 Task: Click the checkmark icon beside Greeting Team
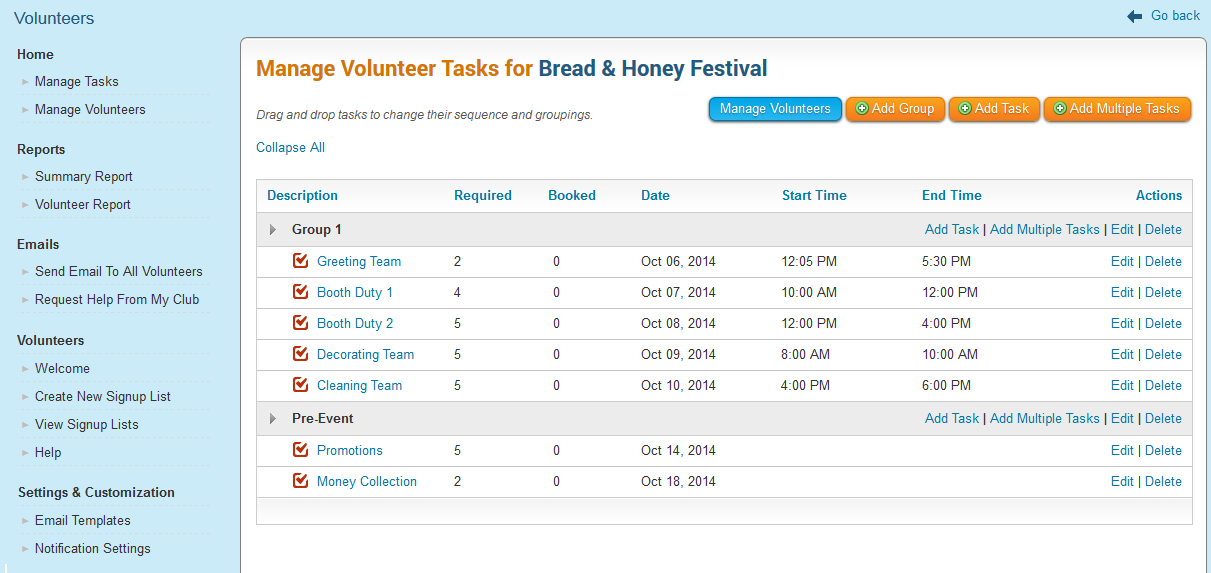click(300, 261)
